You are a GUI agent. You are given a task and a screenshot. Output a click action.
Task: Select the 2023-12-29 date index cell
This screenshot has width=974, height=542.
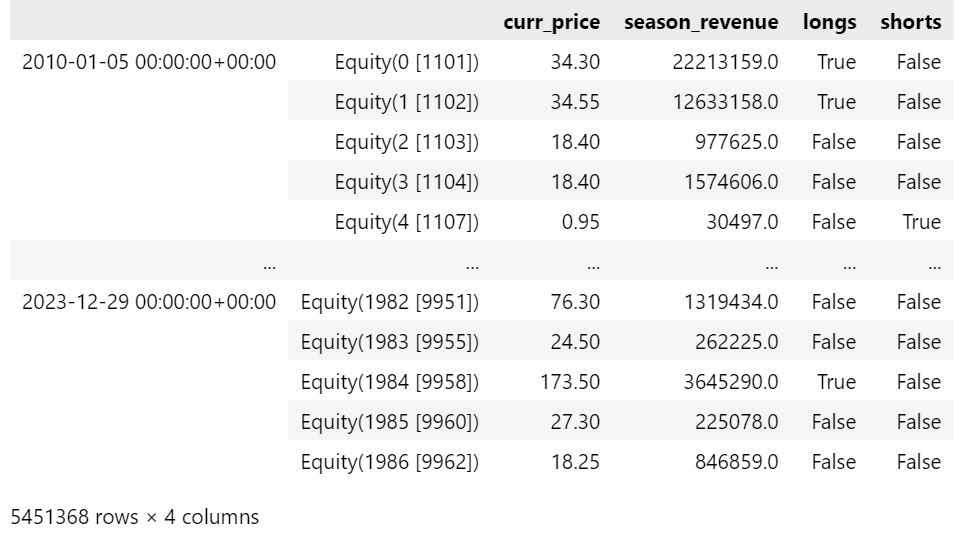pos(149,302)
